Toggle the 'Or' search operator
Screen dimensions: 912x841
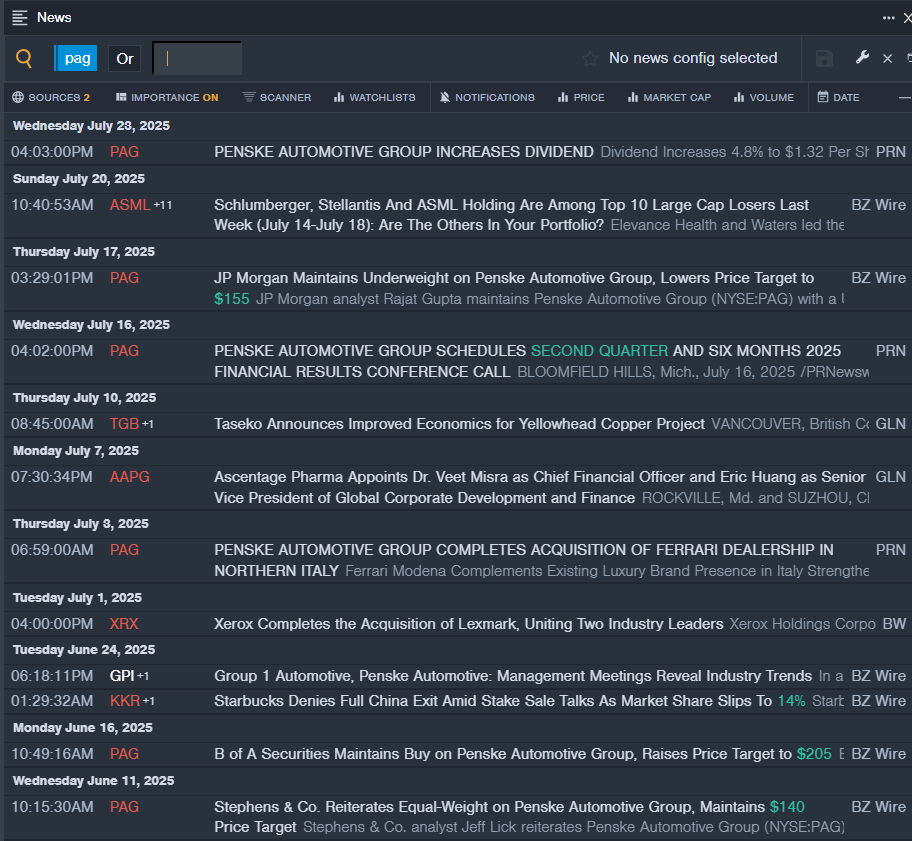124,58
